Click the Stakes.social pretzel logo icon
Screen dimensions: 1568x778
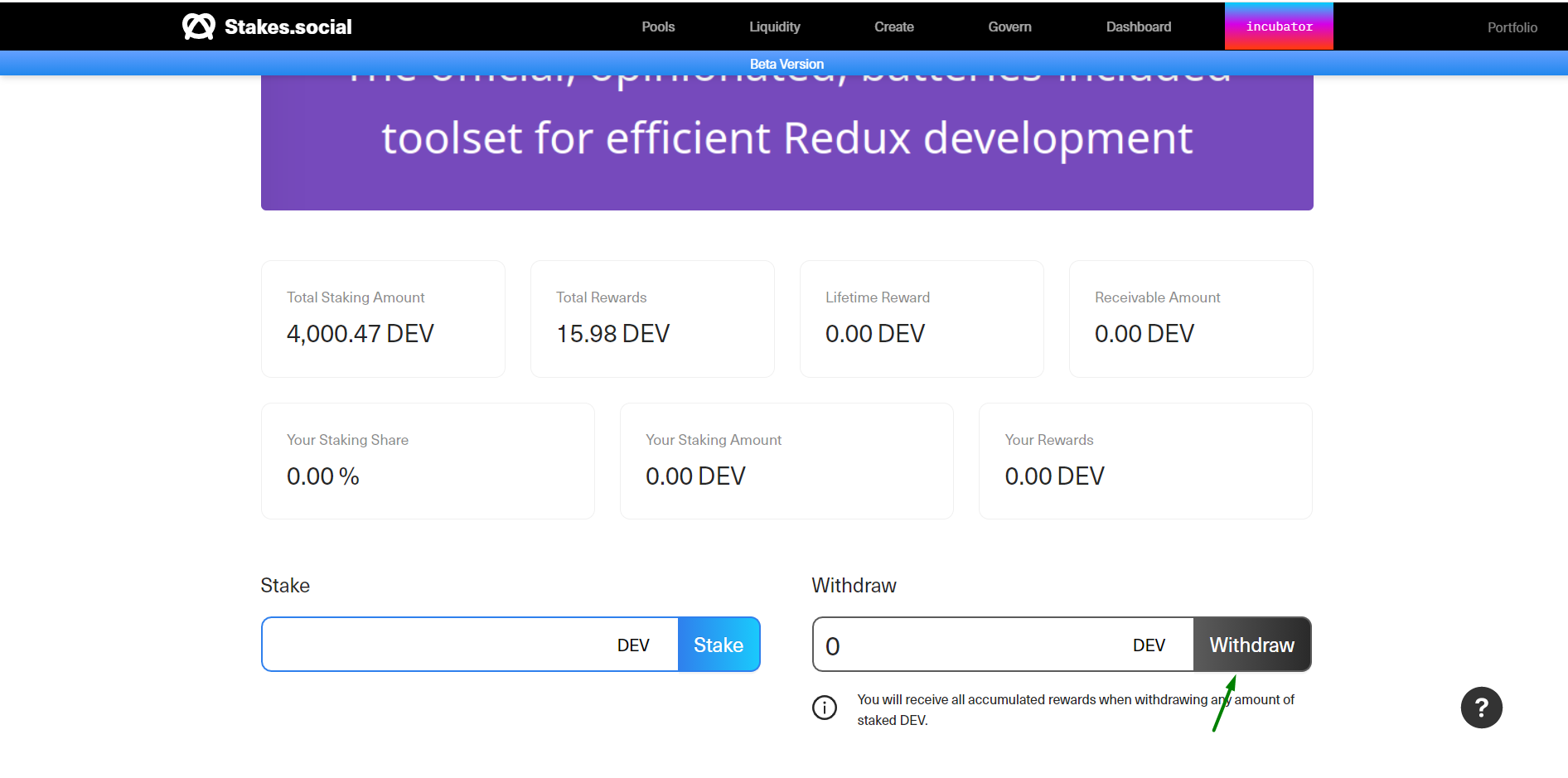point(199,27)
